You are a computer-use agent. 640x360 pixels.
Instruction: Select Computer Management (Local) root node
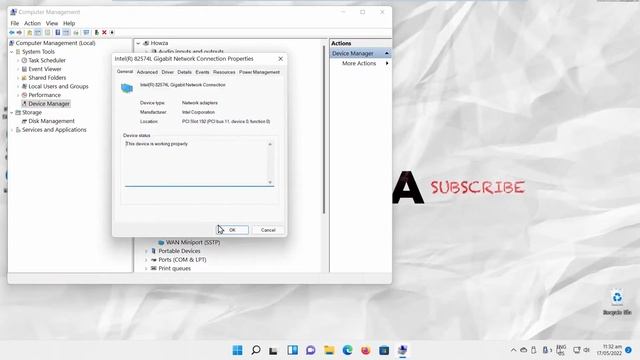(56, 43)
